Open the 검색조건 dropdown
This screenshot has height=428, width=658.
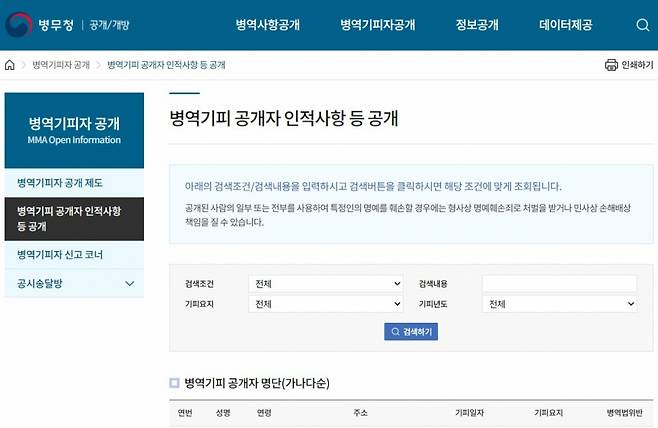click(325, 283)
